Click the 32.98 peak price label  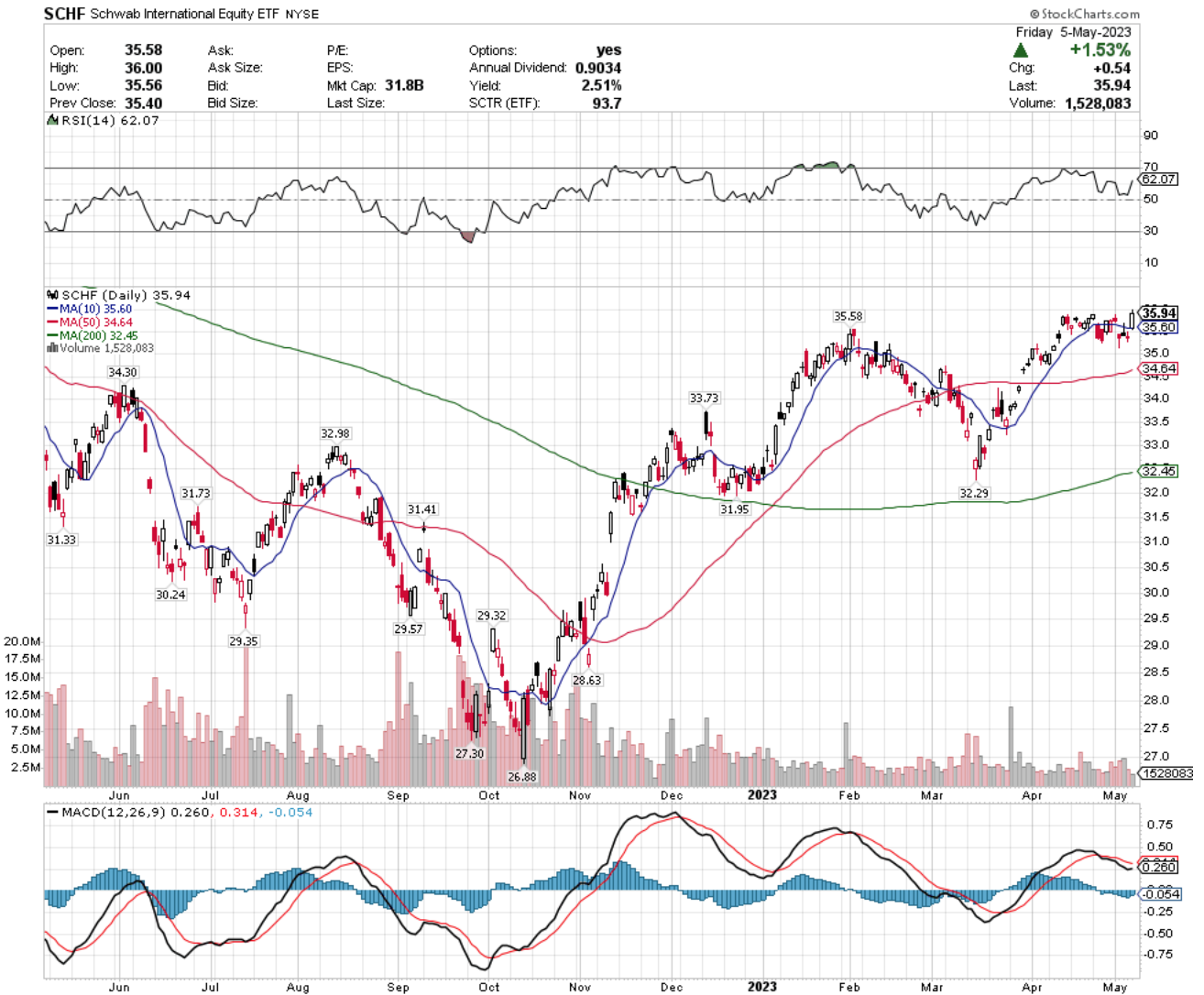click(335, 434)
